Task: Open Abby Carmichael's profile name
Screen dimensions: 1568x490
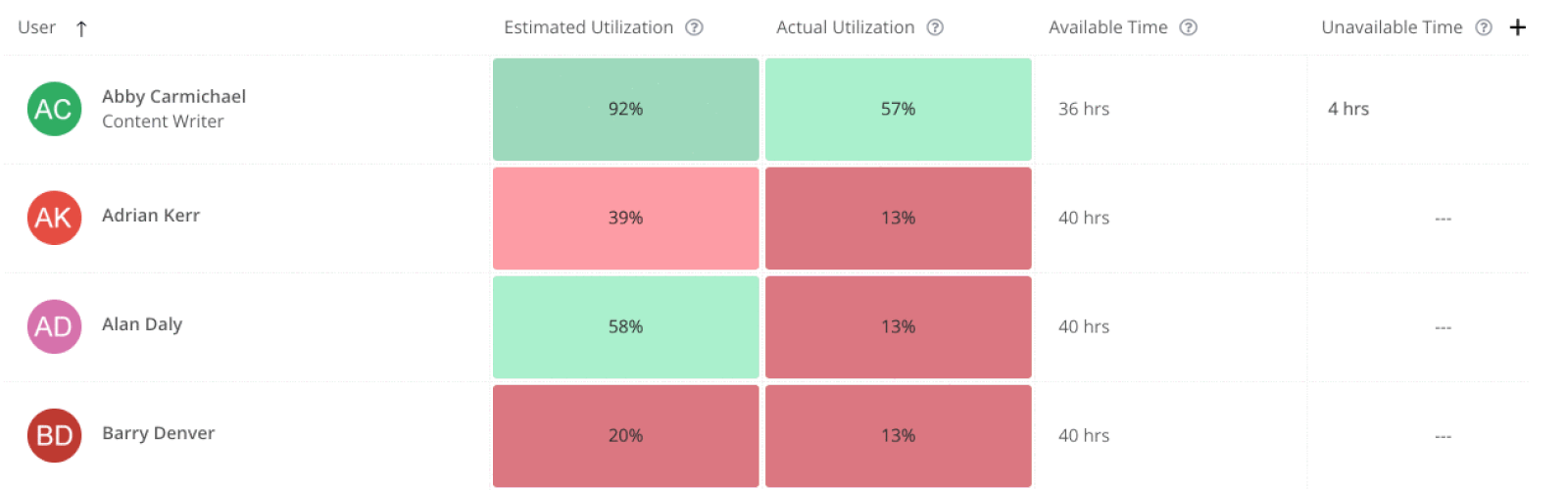Action: [x=173, y=96]
